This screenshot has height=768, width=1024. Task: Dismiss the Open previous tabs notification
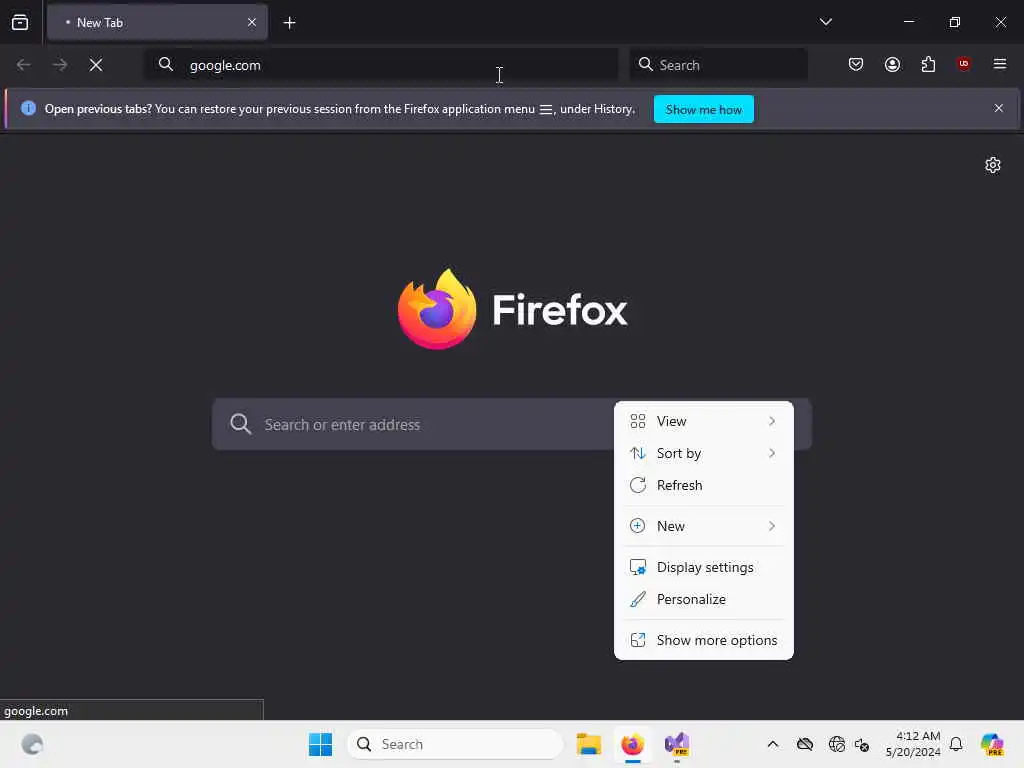pyautogui.click(x=998, y=108)
